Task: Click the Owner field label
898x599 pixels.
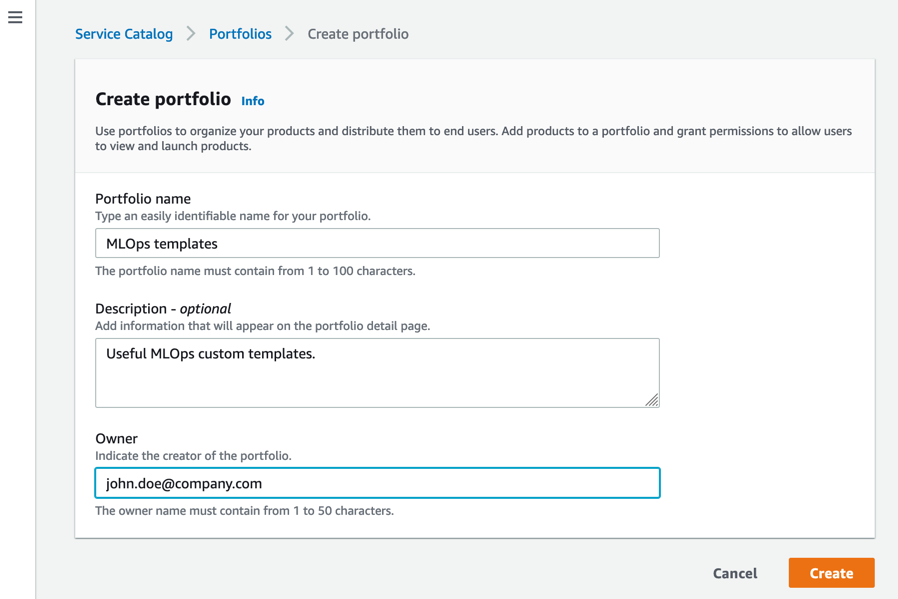Action: coord(116,438)
